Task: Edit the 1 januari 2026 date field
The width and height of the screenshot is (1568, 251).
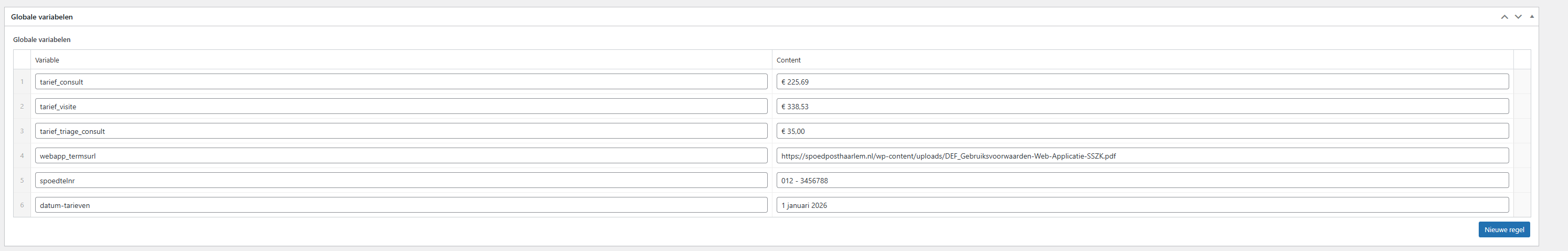Action: [1142, 205]
